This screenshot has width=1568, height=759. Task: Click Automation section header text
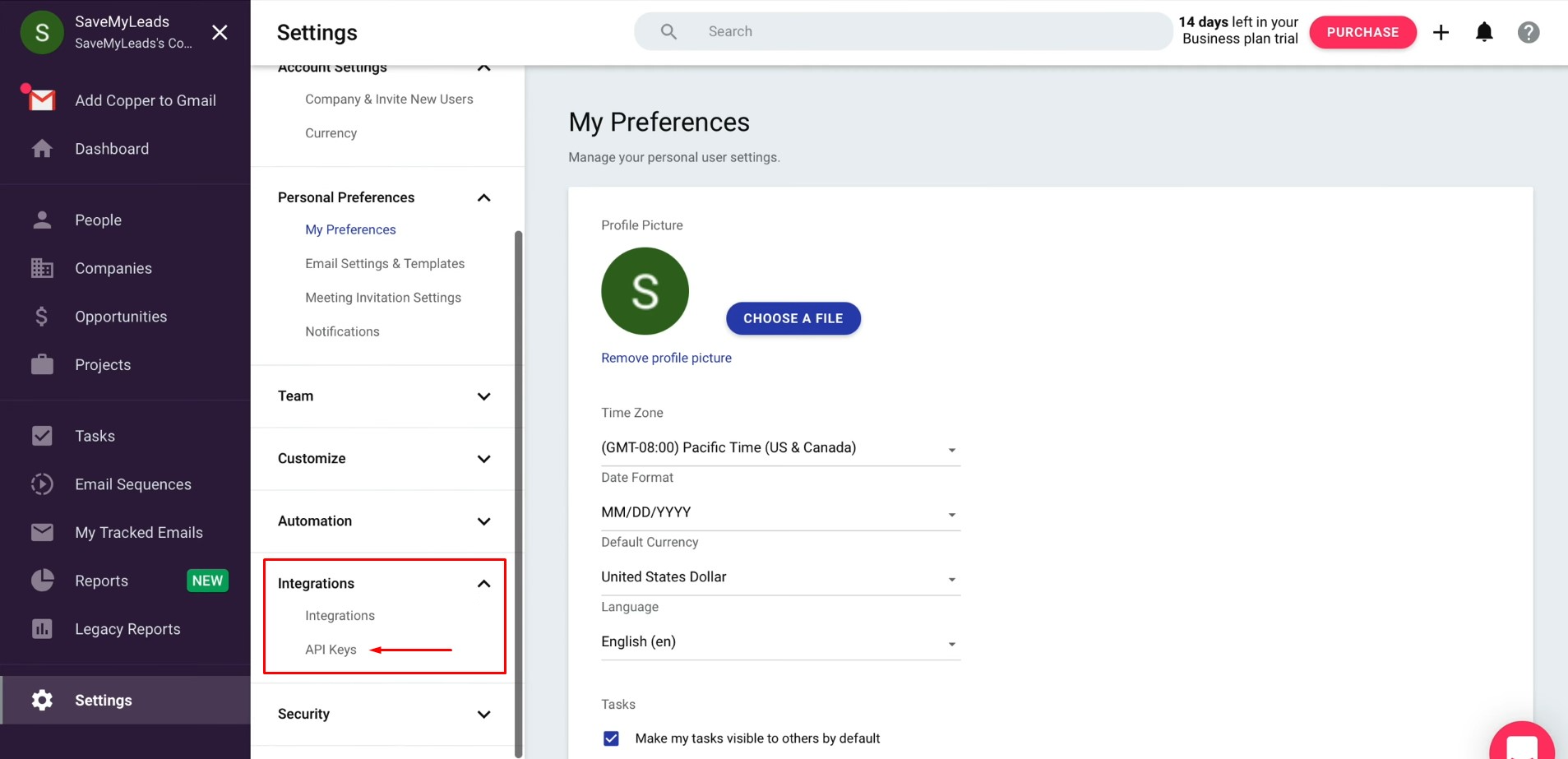click(x=315, y=521)
